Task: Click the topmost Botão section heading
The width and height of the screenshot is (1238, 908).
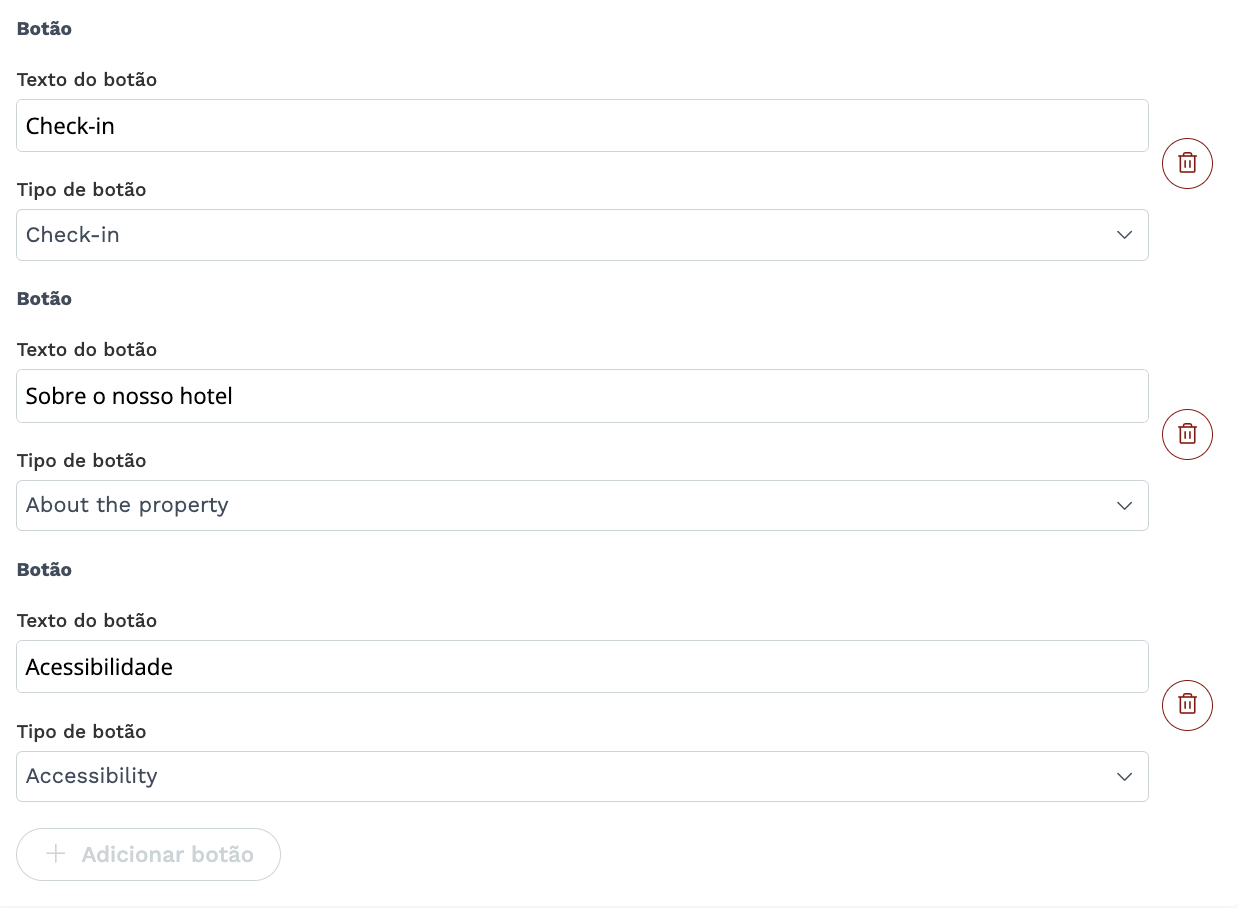Action: coord(44,29)
